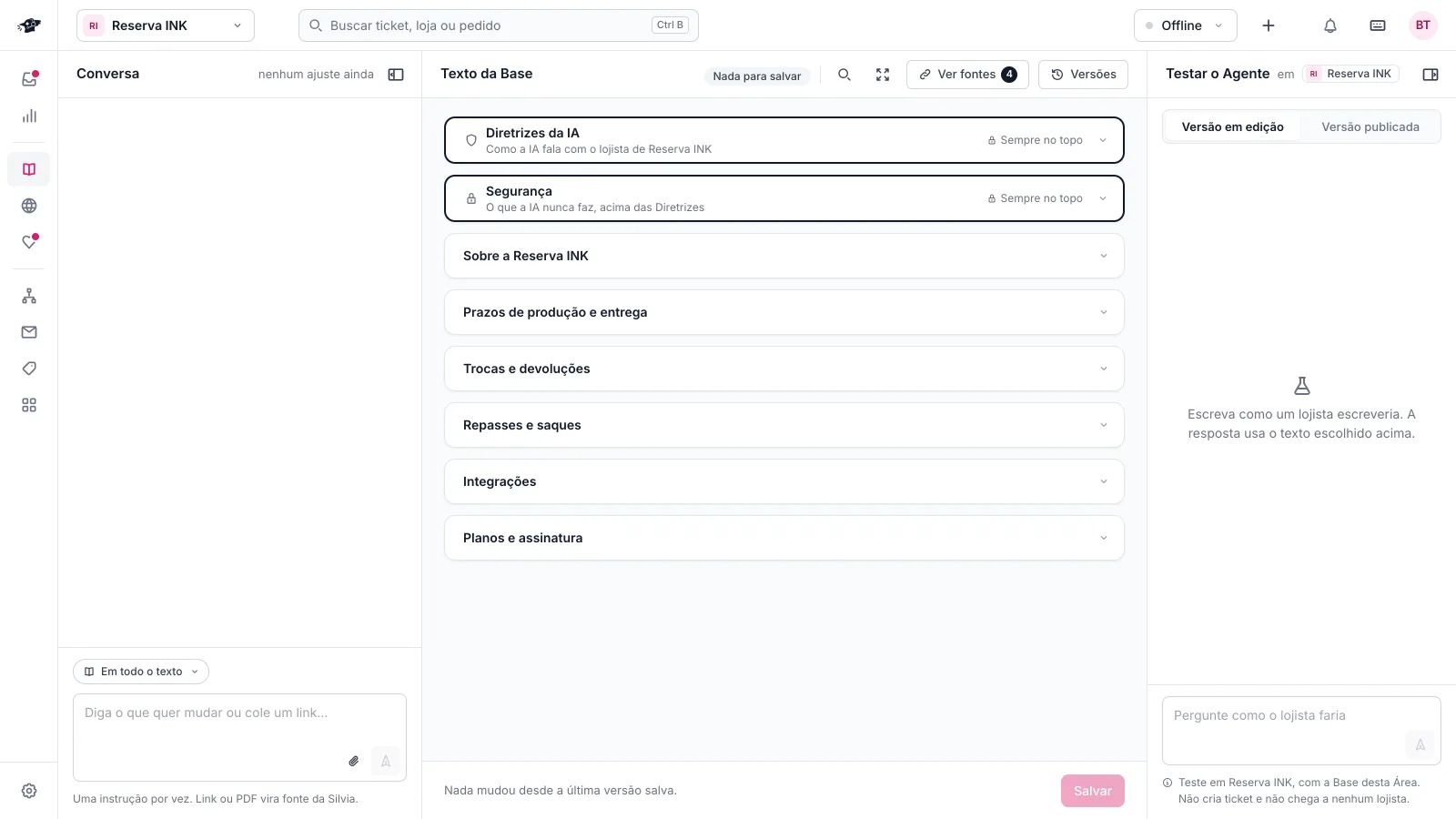Image resolution: width=1456 pixels, height=819 pixels.
Task: Click the paperclip attach icon
Action: coord(354,761)
